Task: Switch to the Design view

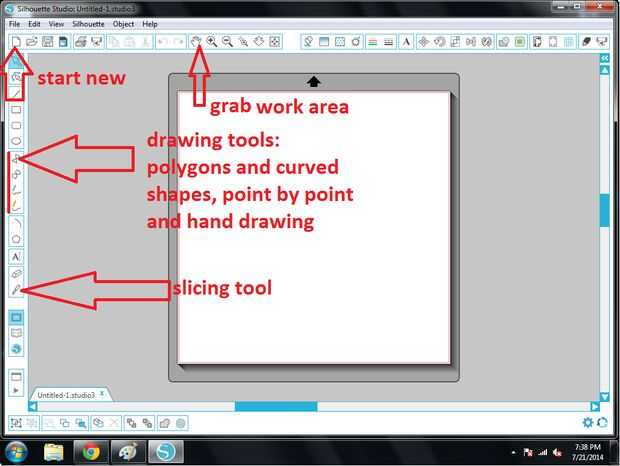Action: pos(16,317)
